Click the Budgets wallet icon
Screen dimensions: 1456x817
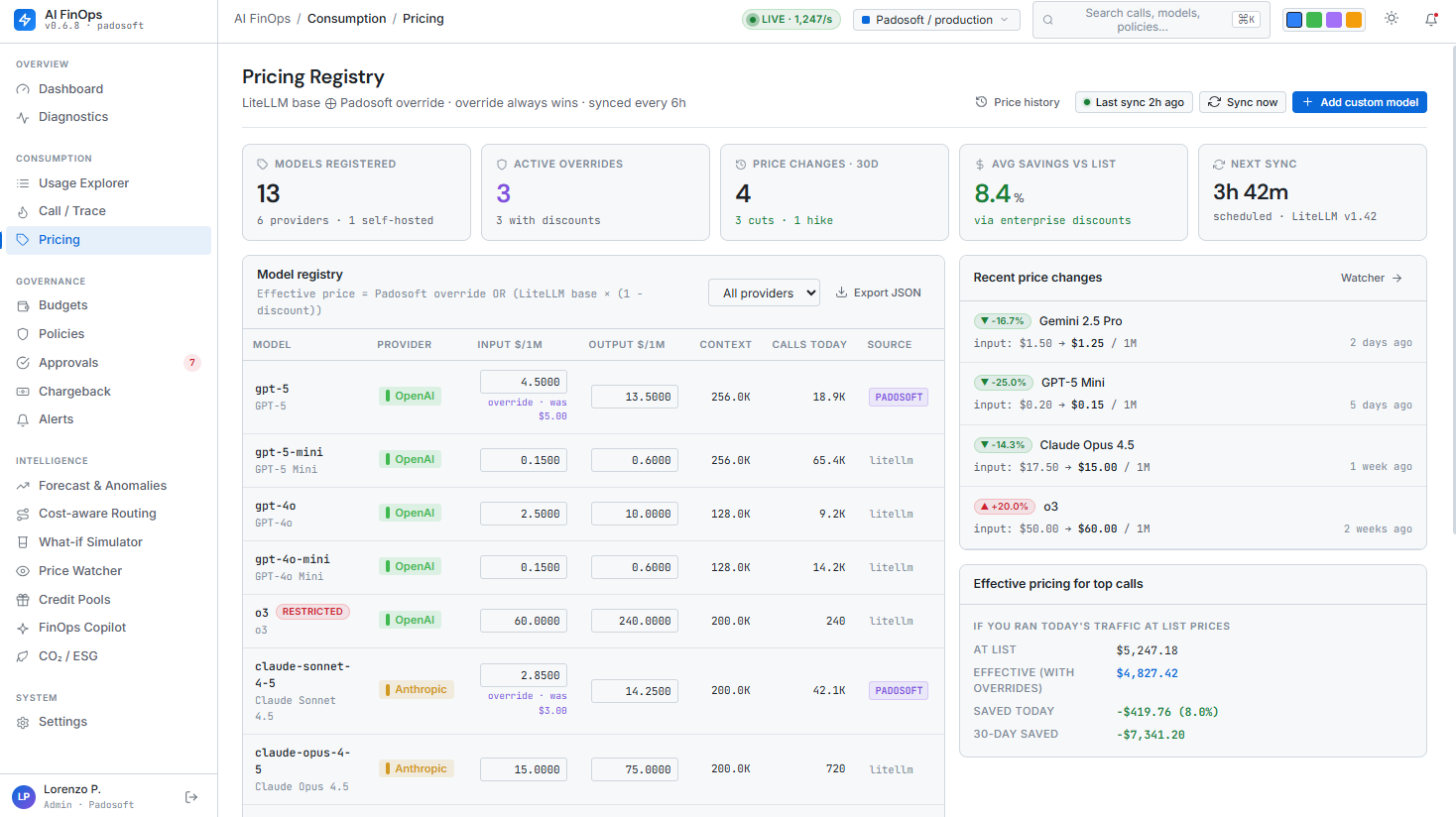pyautogui.click(x=23, y=305)
